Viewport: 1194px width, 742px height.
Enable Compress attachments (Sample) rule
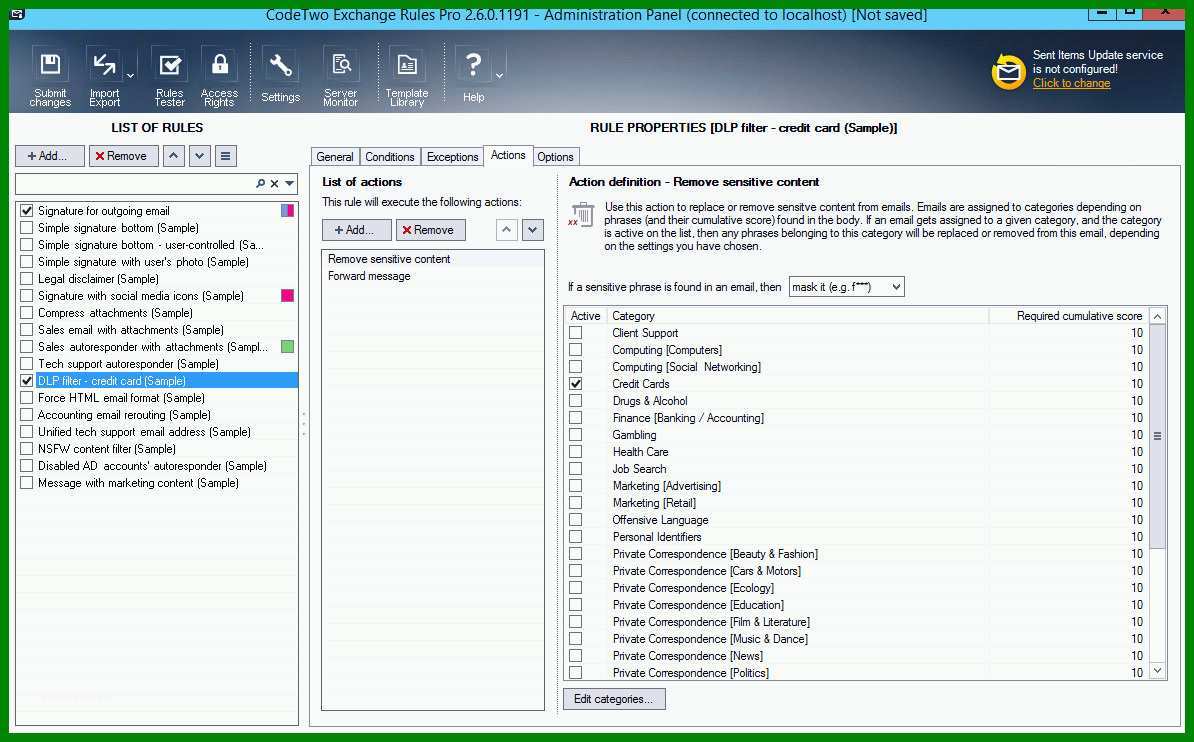coord(27,312)
